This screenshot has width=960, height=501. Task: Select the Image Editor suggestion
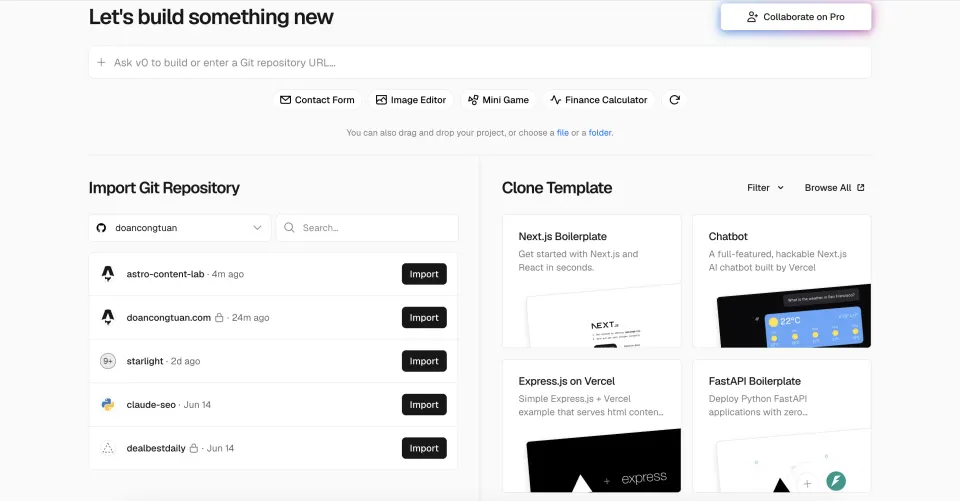click(x=411, y=100)
